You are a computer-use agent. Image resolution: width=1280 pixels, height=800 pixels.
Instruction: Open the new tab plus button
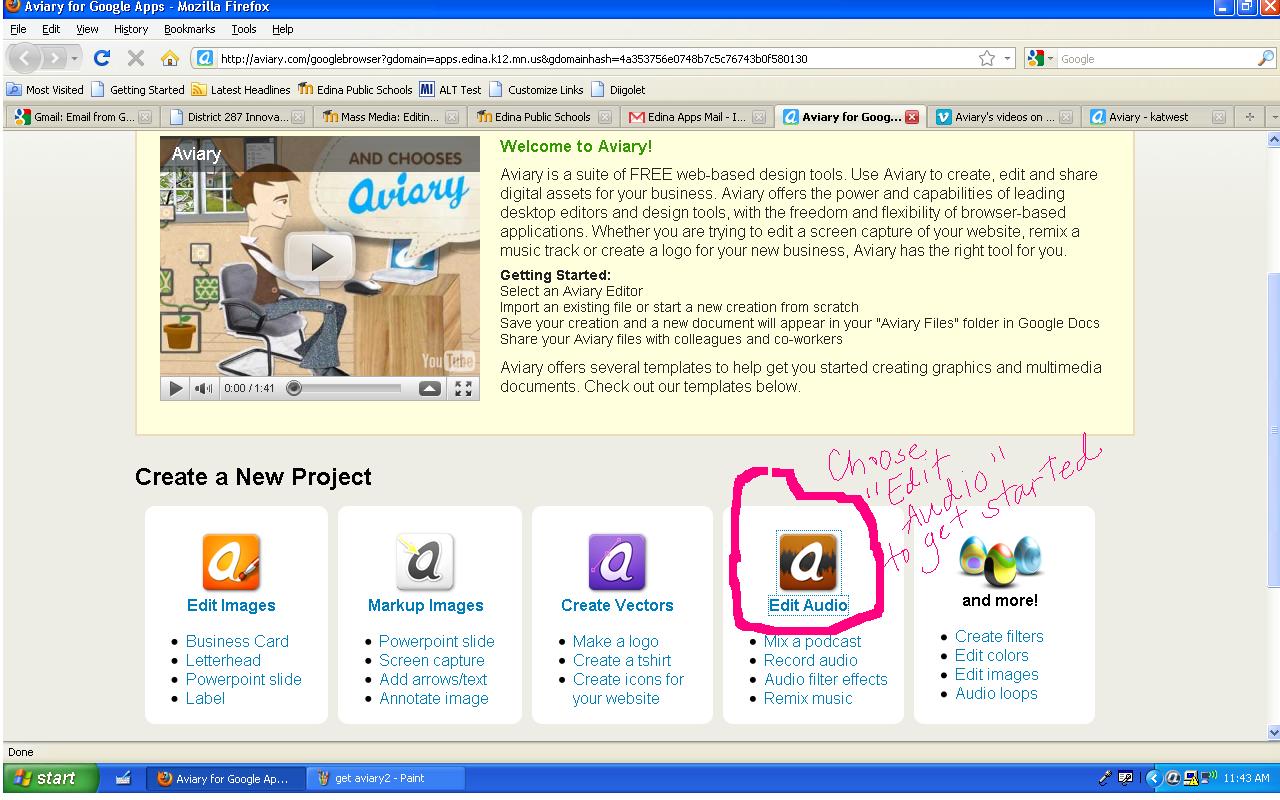tap(1249, 117)
